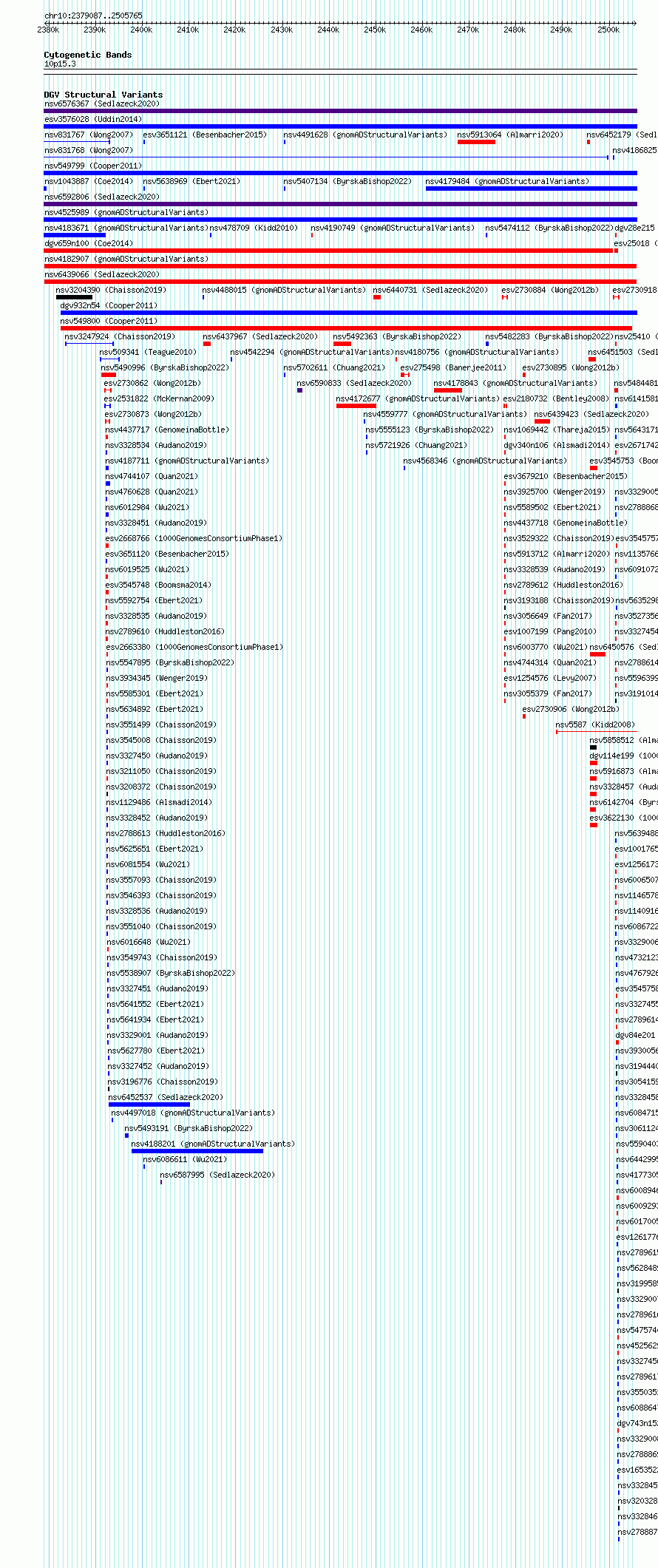The width and height of the screenshot is (658, 1568).
Task: Select nsv5490996 (ByrskaBishop2022) label
Action: click(x=166, y=367)
